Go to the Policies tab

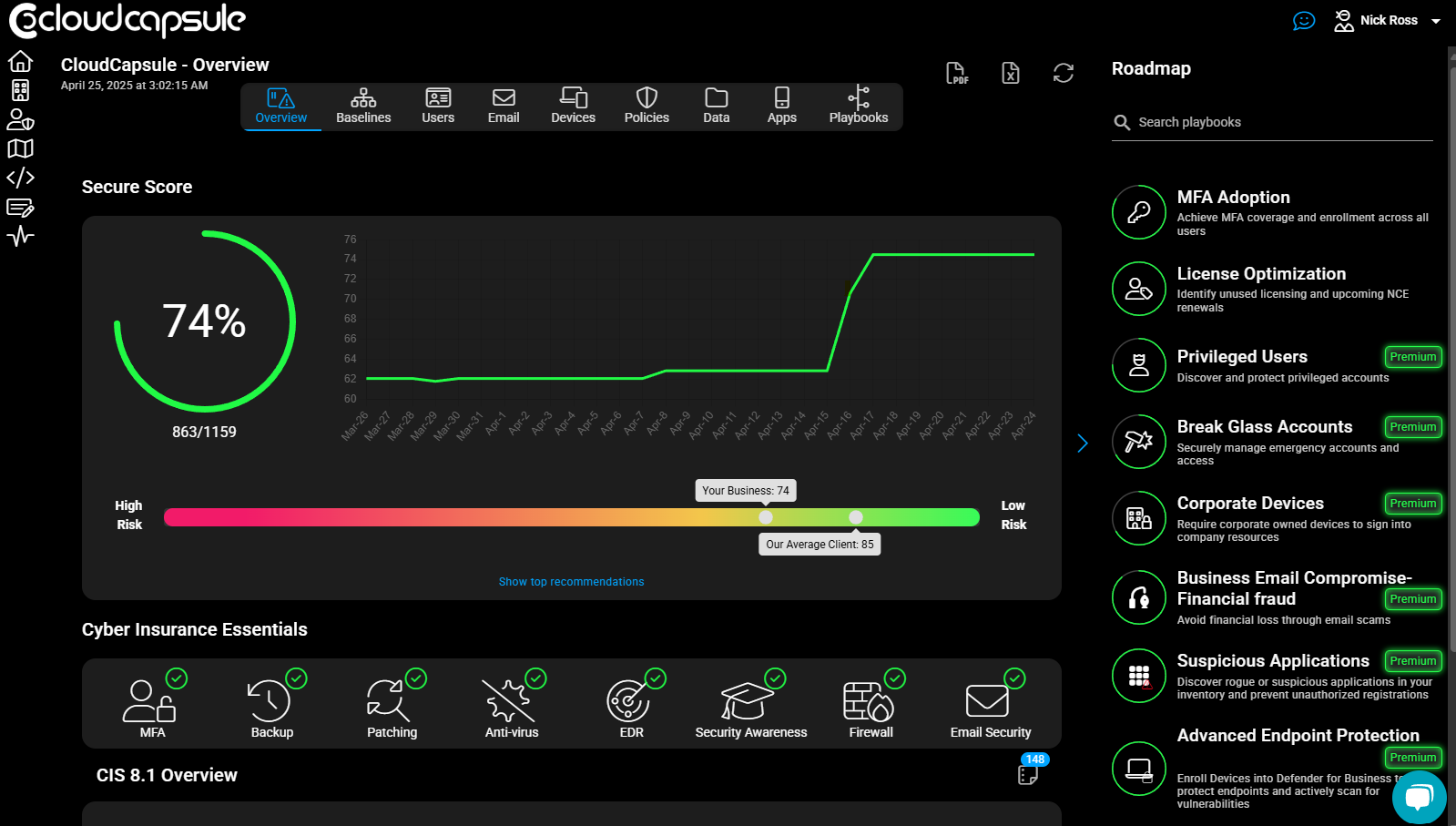(x=647, y=107)
